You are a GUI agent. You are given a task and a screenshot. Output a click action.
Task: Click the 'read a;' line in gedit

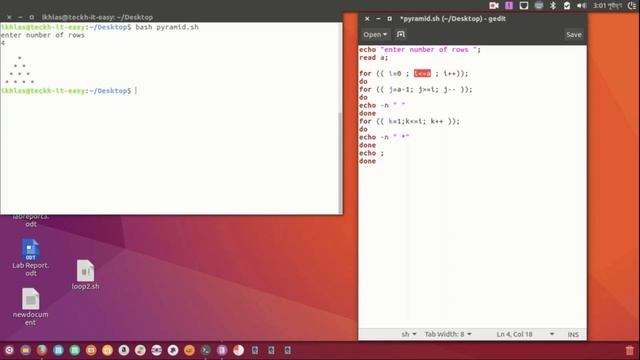pyautogui.click(x=373, y=58)
